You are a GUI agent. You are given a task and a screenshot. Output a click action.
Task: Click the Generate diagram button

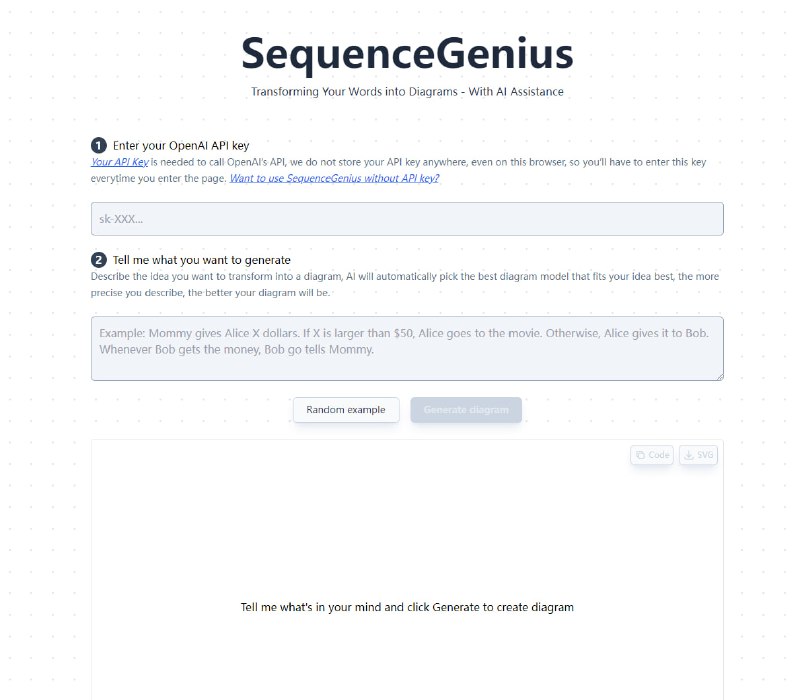tap(466, 410)
